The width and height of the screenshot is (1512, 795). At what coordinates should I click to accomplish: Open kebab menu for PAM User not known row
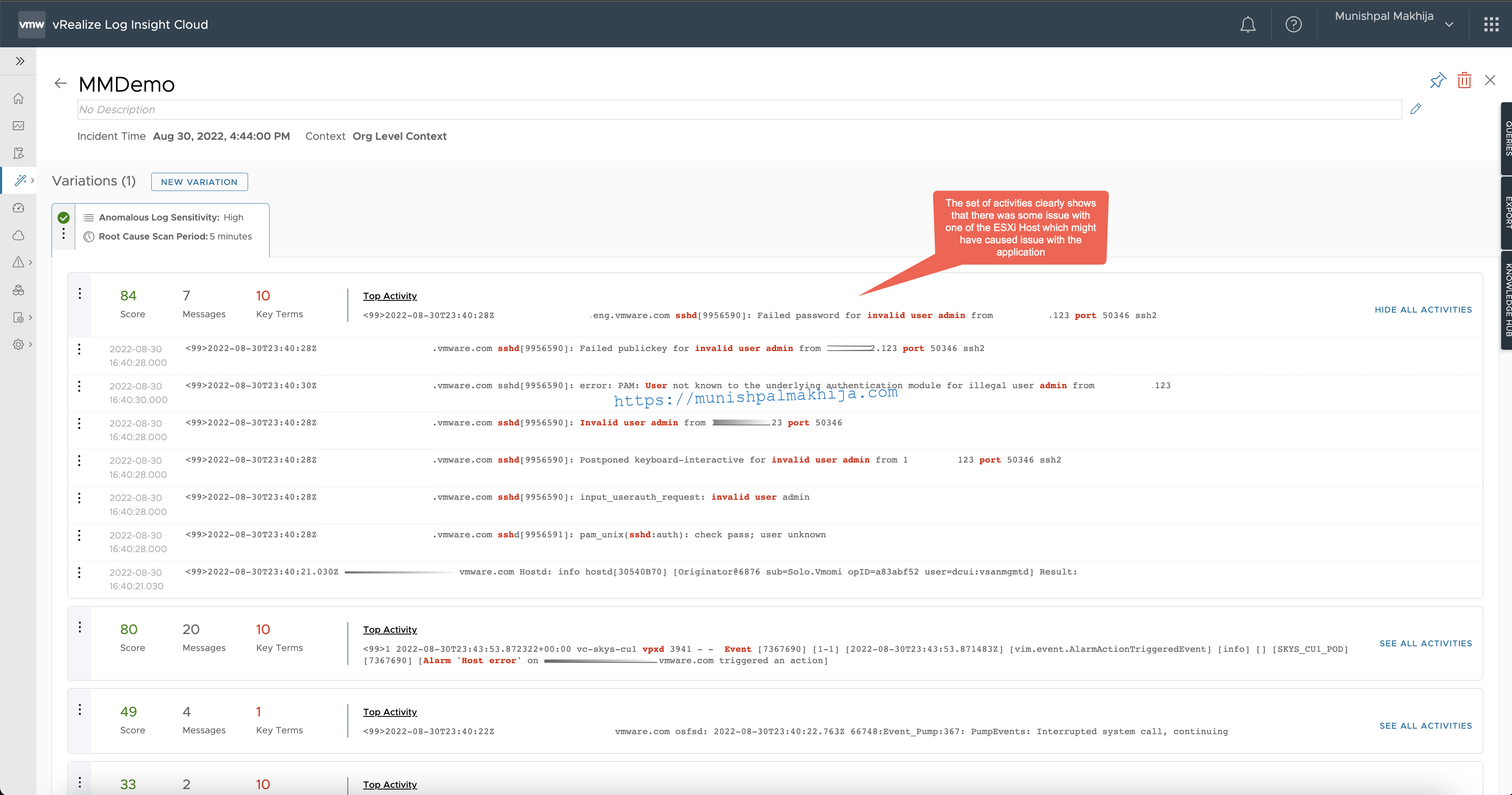click(x=79, y=387)
